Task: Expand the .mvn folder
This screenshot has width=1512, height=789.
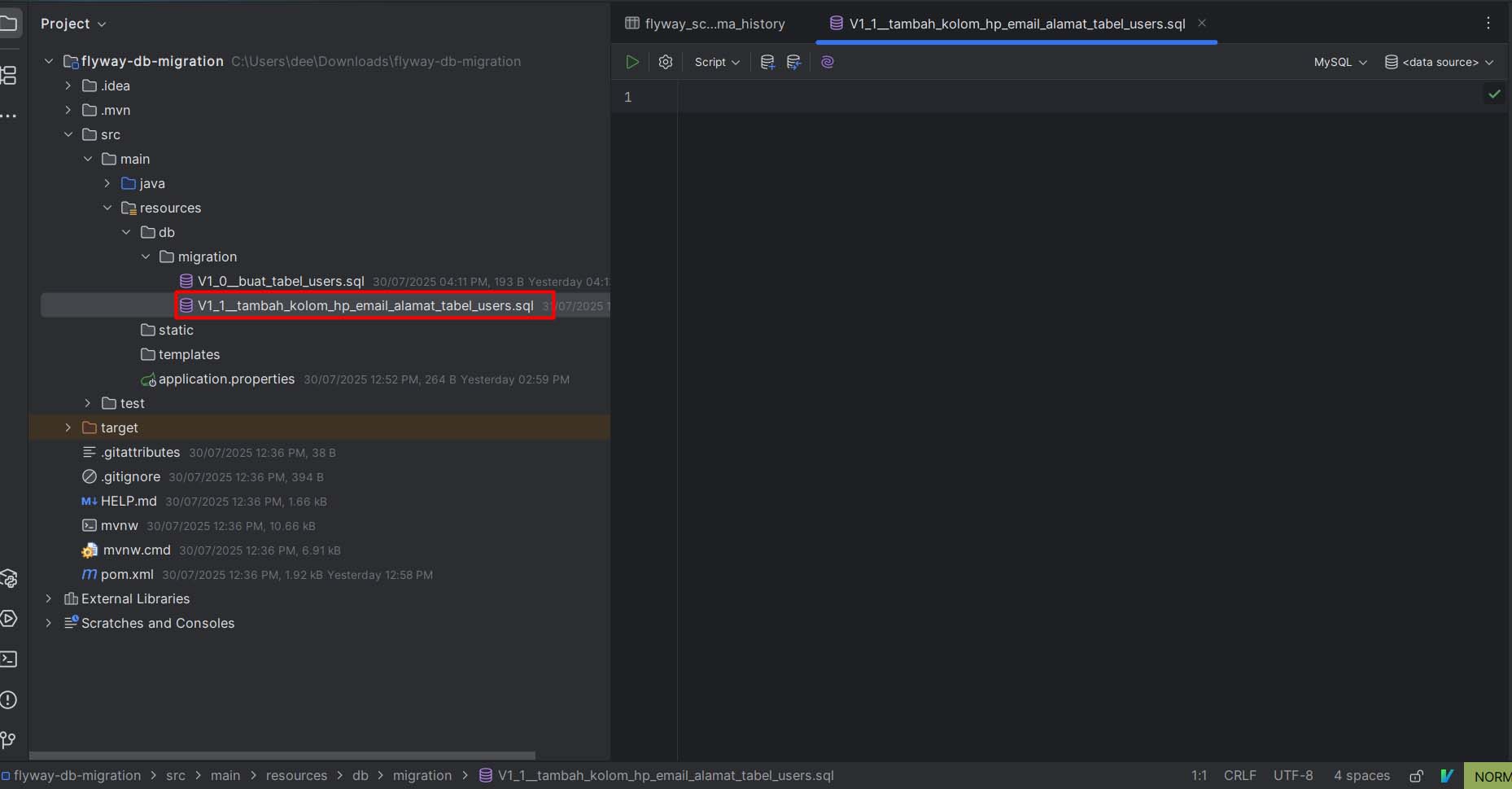Action: pyautogui.click(x=68, y=110)
